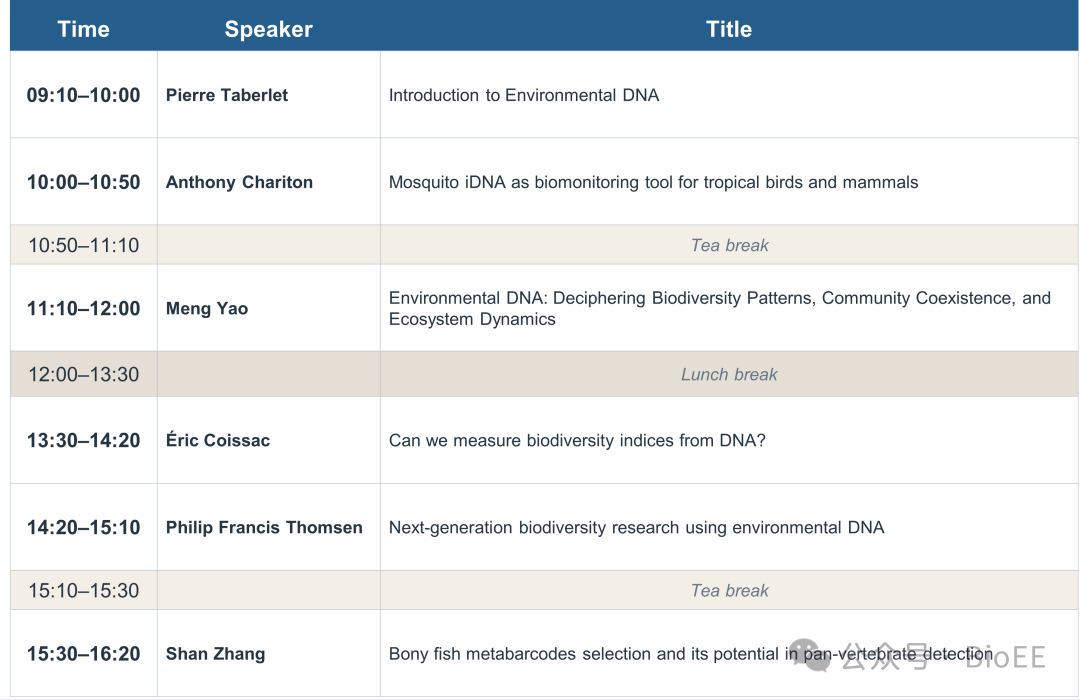Select speaker name Pierre Taberlet
The width and height of the screenshot is (1080, 700).
(x=227, y=95)
